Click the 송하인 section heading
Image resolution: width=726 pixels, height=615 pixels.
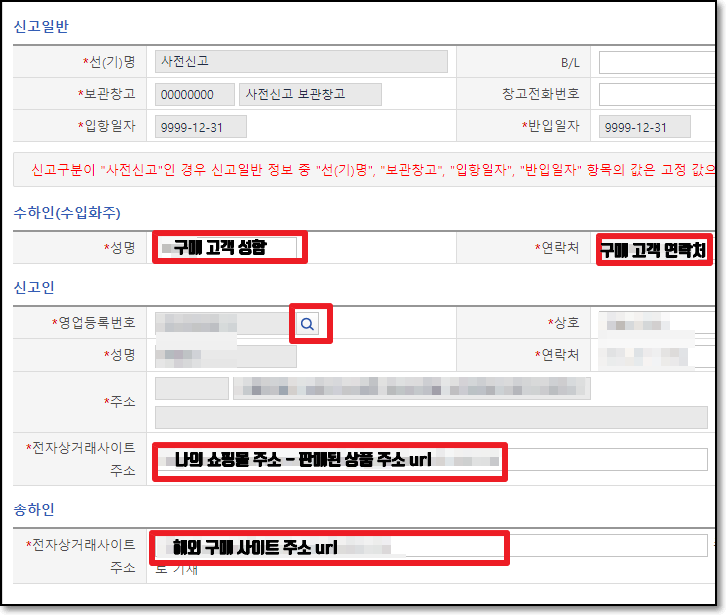click(34, 509)
